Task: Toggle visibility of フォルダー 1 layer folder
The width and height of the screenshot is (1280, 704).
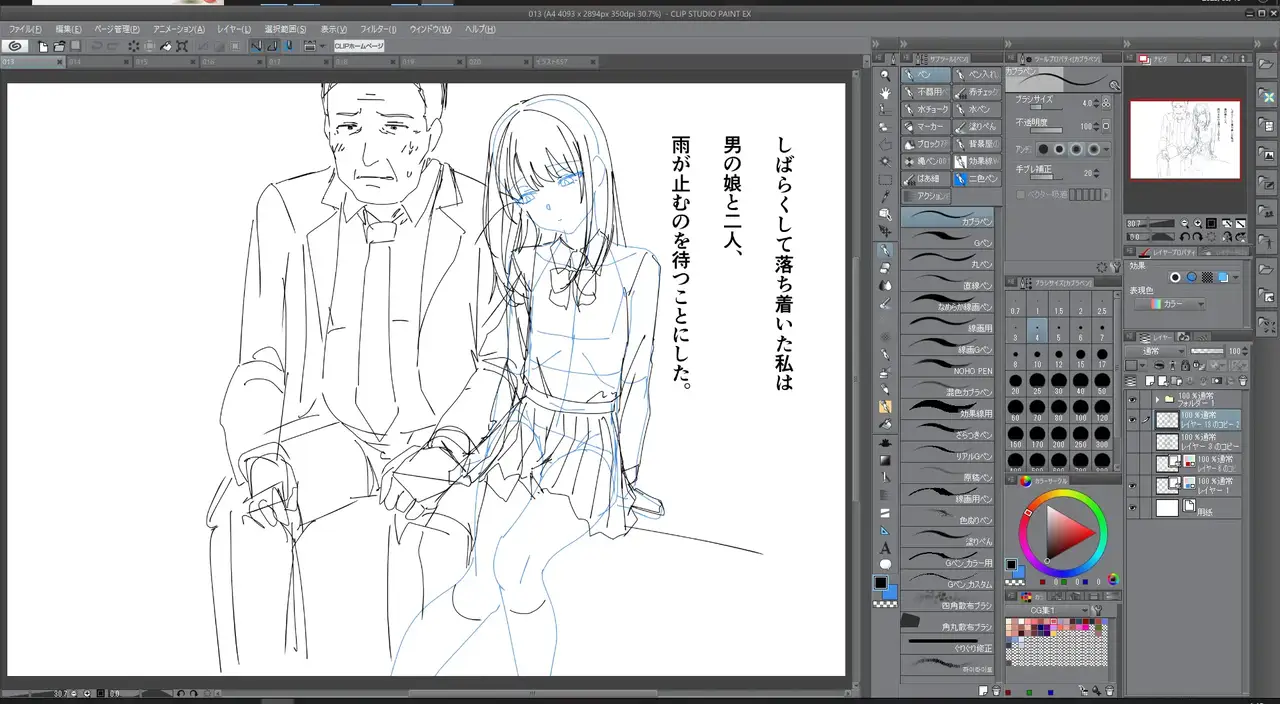Action: pyautogui.click(x=1133, y=398)
